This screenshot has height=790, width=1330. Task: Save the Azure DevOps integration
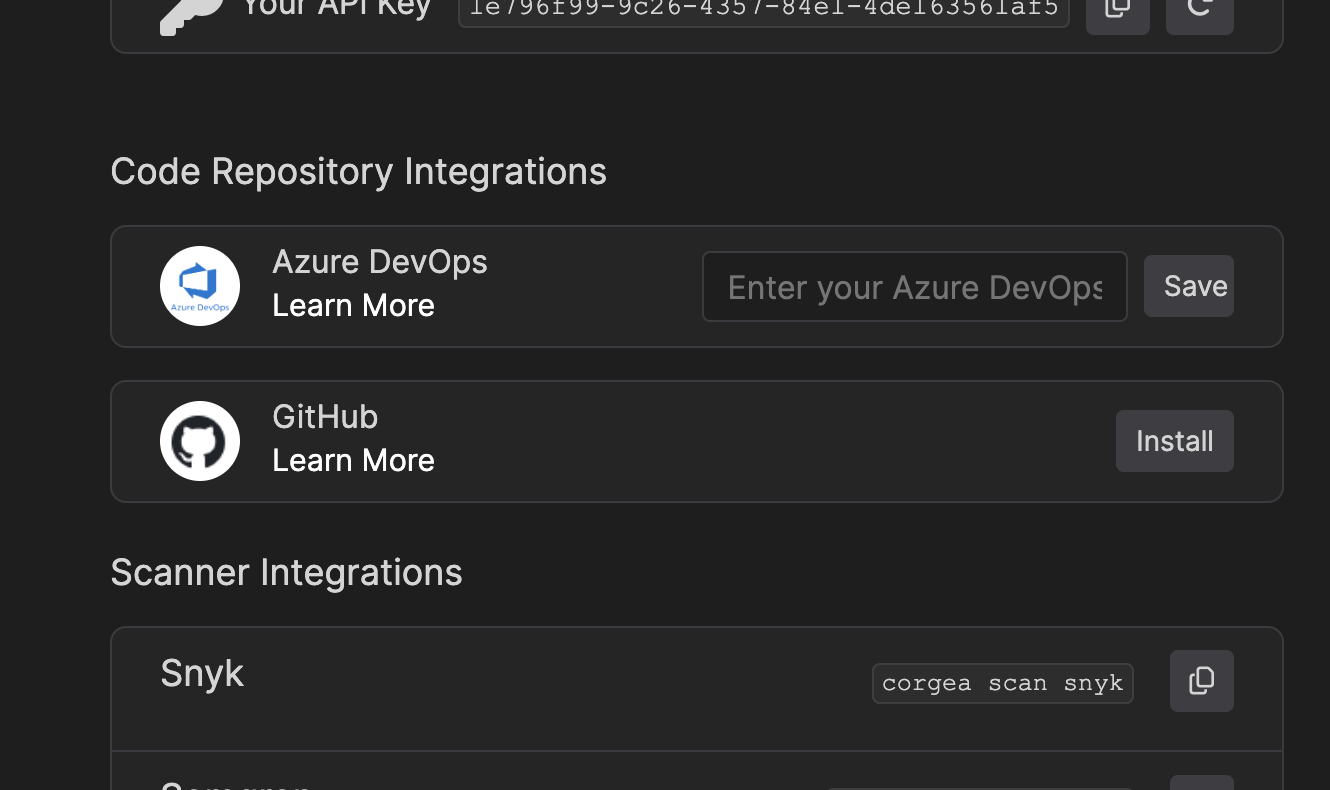(x=1189, y=286)
